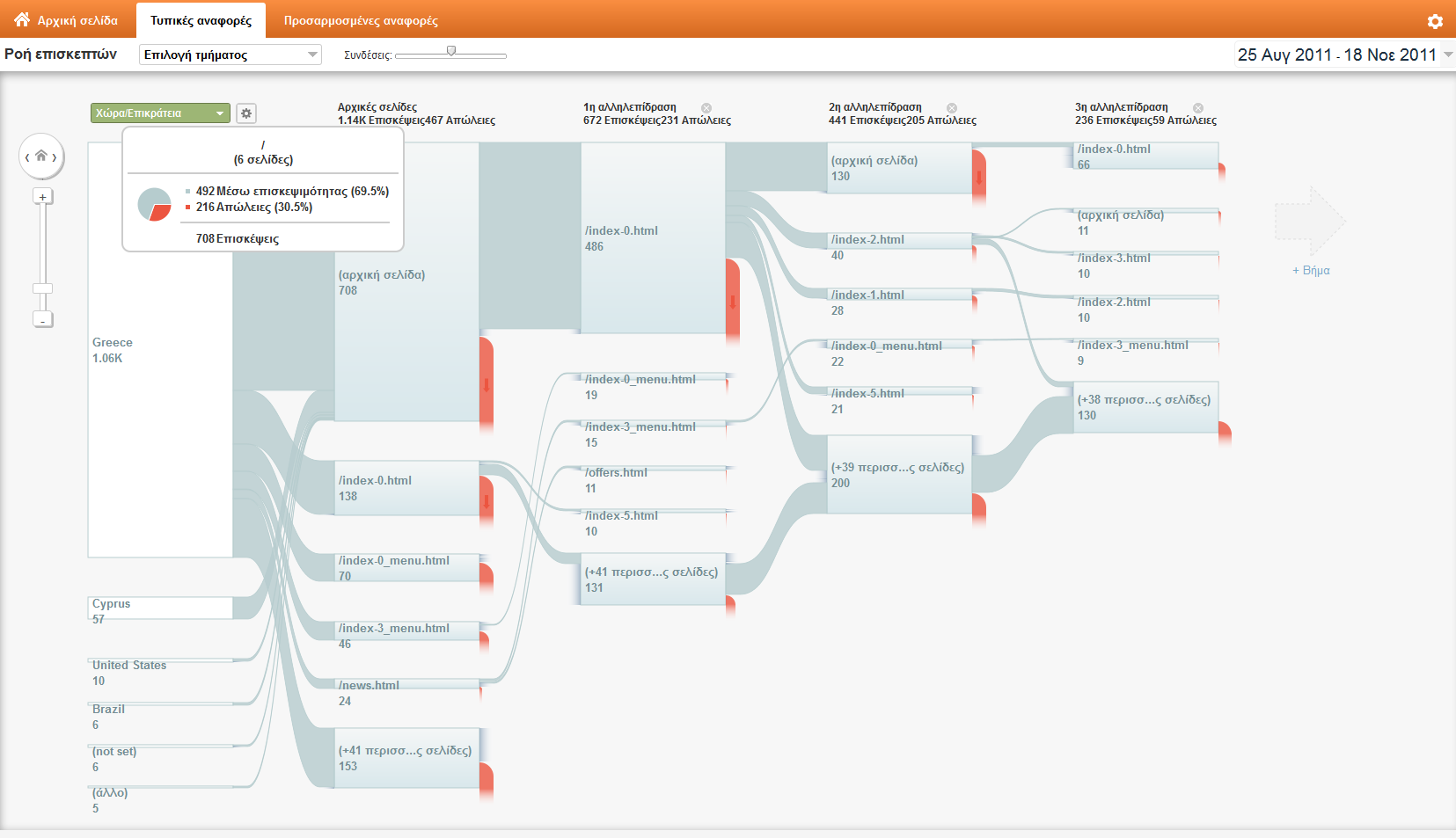Screen dimensions: 1456x838
Task: Expand the Επιλογή τμήματος dropdown
Action: (x=230, y=55)
